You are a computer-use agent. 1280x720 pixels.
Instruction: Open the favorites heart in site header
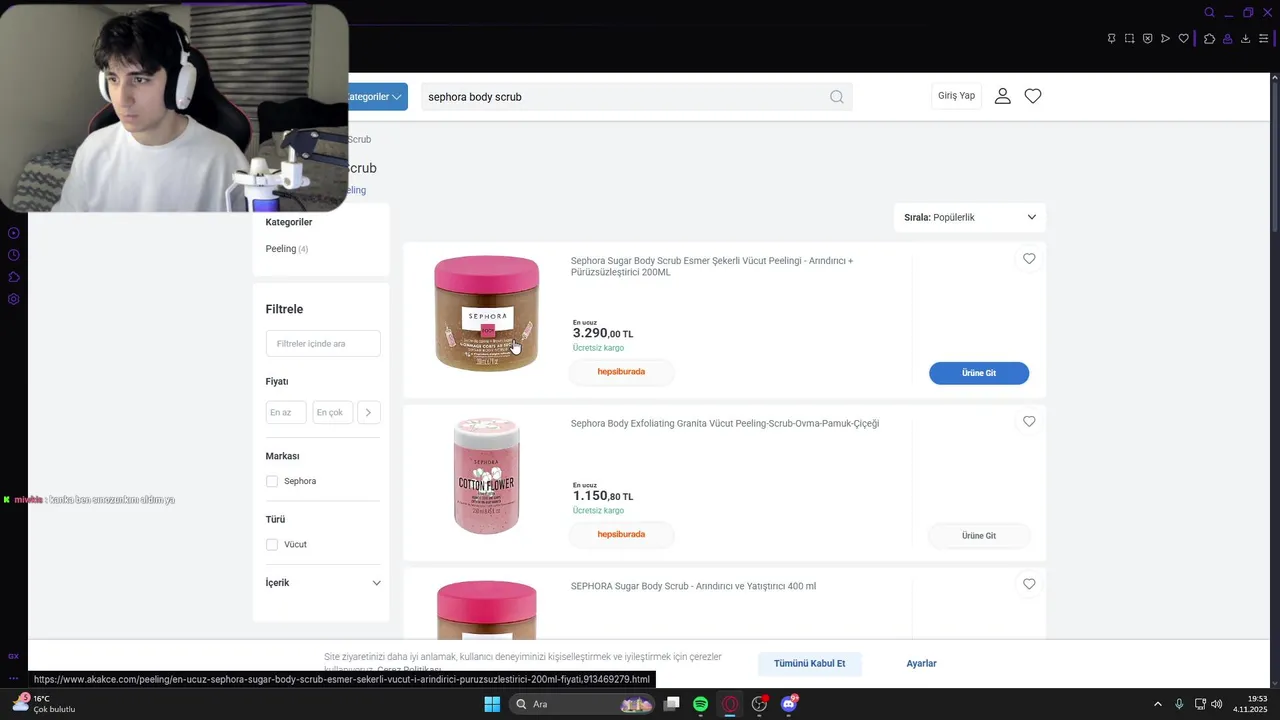coord(1033,96)
